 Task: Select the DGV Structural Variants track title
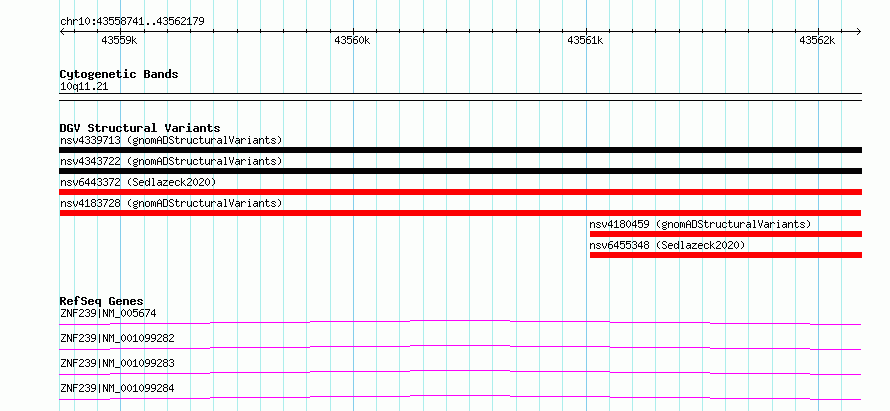(x=140, y=128)
